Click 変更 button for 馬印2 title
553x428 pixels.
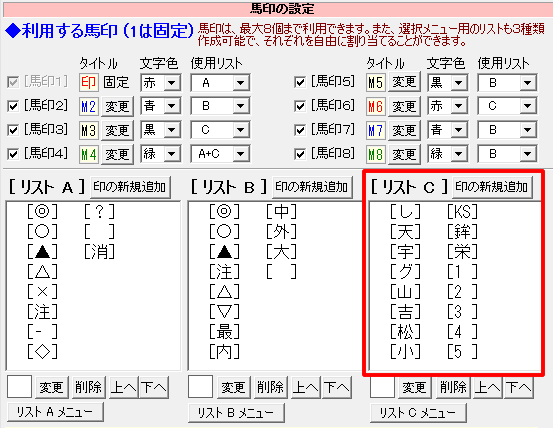click(117, 106)
